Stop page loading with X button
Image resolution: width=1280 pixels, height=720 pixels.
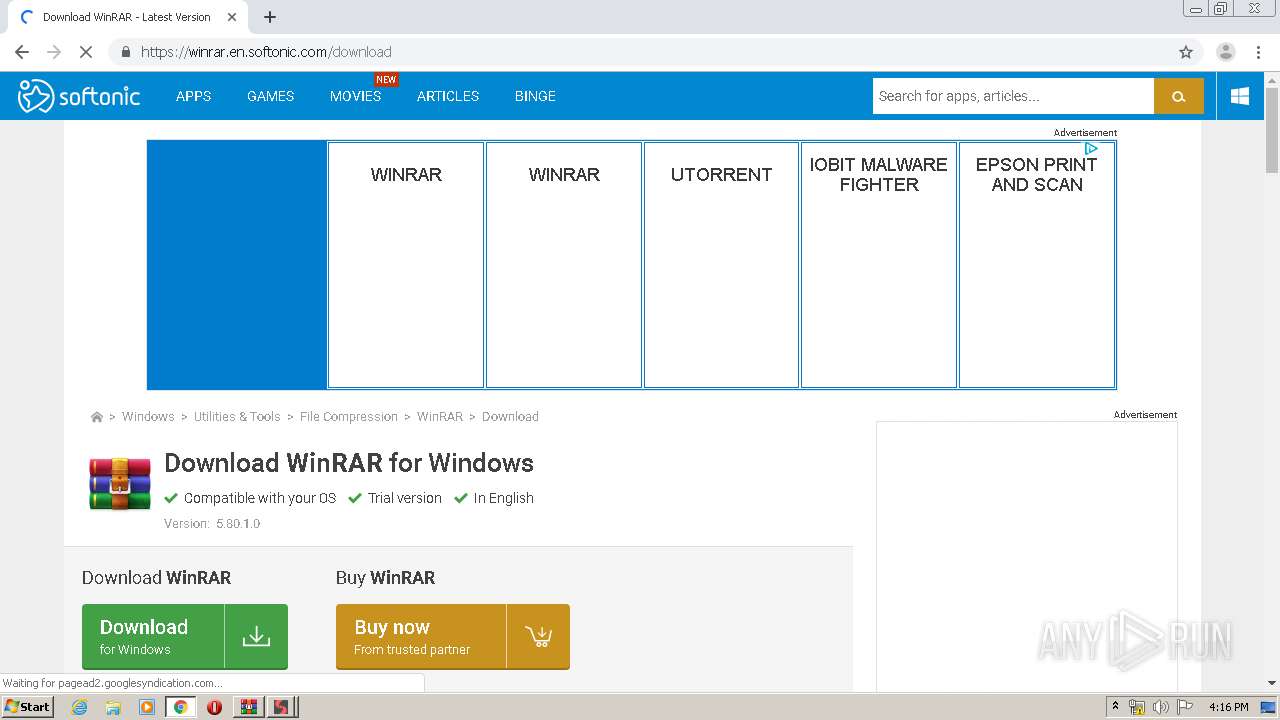86,52
